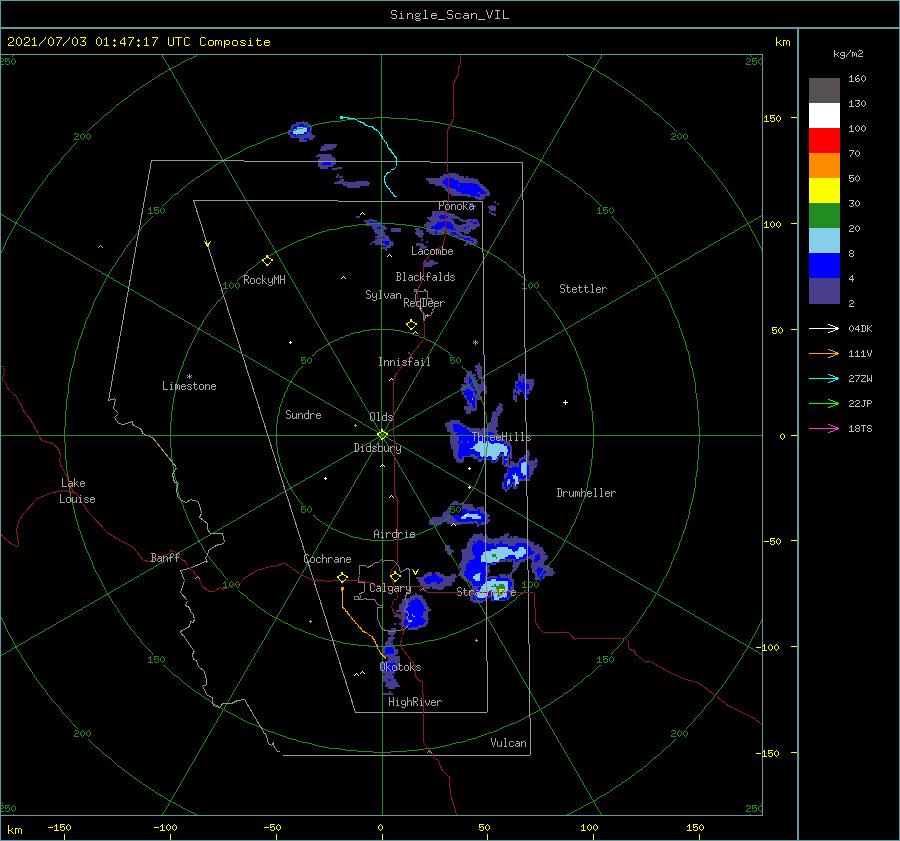Click the white plus marker west of Drumheller
This screenshot has height=841, width=900.
[x=565, y=402]
